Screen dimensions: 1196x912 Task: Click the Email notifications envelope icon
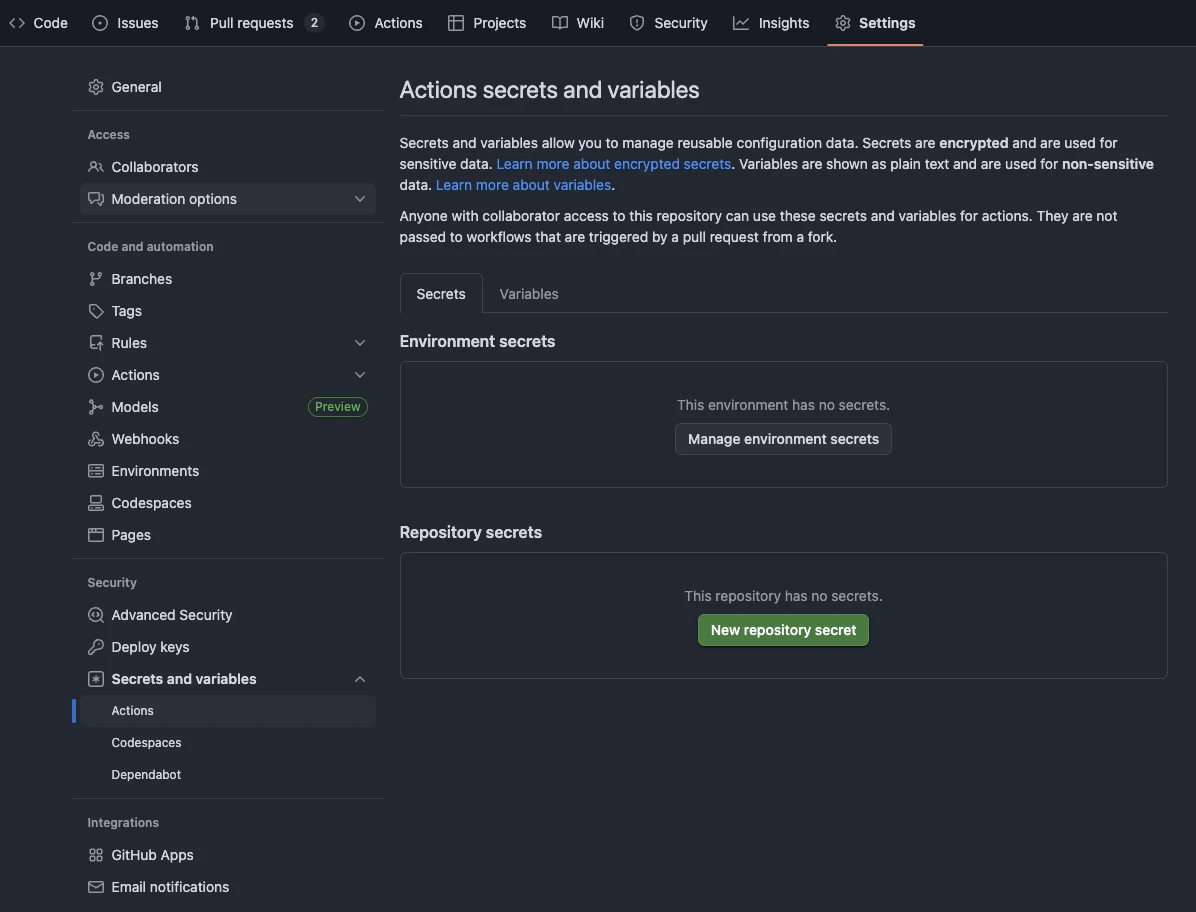click(95, 887)
